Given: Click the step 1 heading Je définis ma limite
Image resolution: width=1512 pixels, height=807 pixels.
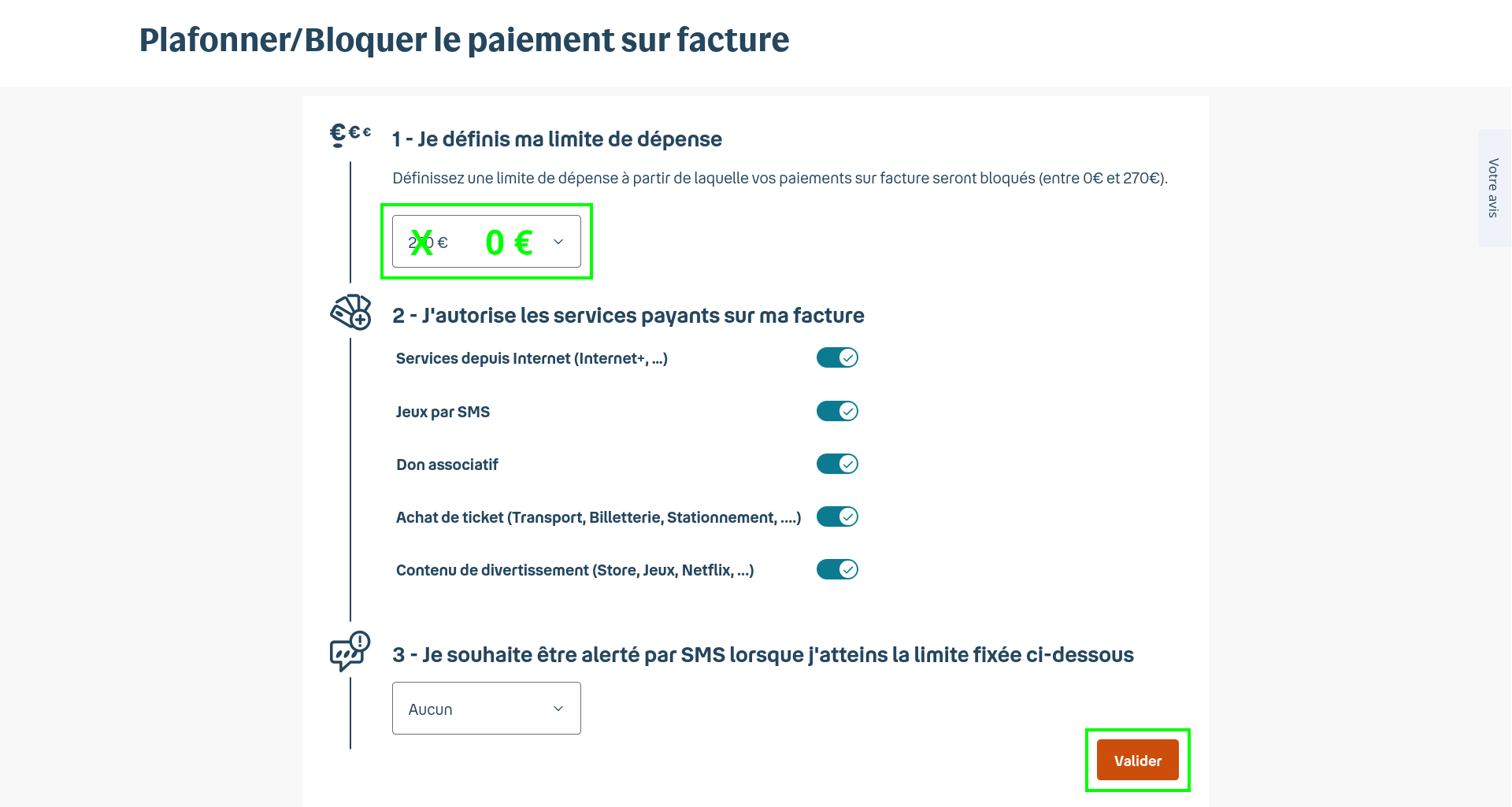Looking at the screenshot, I should click(557, 139).
